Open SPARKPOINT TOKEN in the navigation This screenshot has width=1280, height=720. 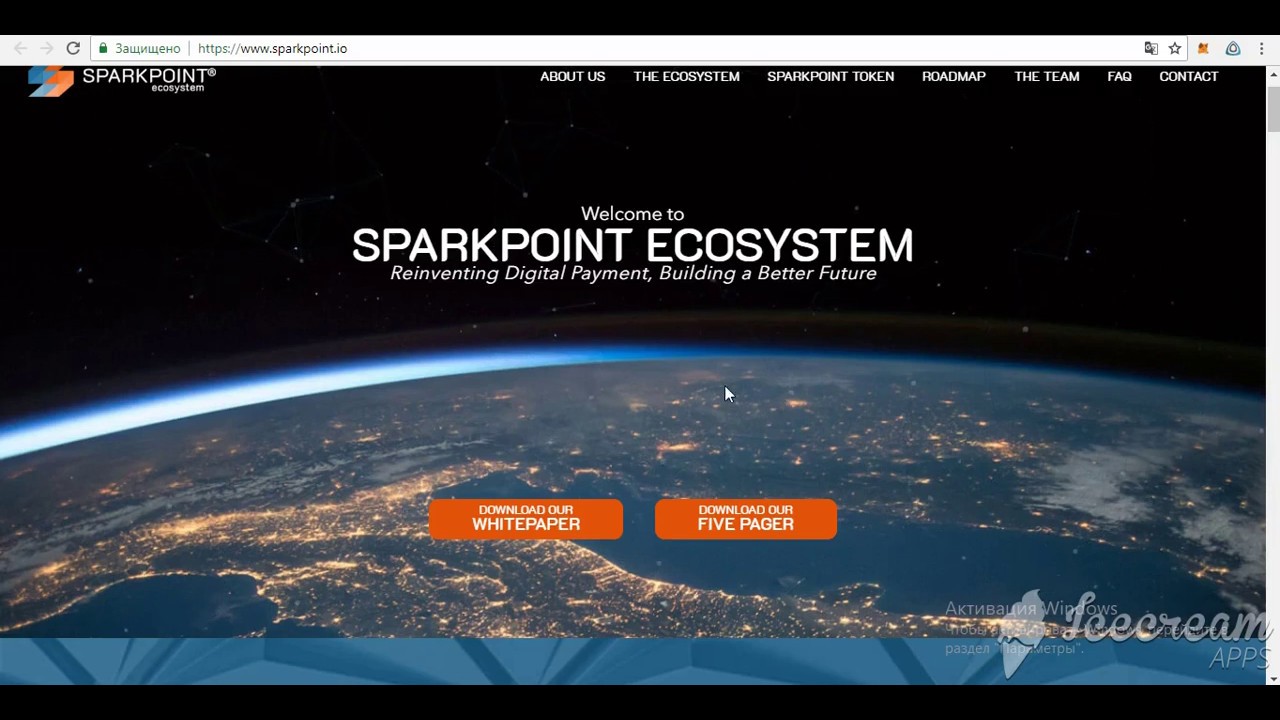click(831, 76)
